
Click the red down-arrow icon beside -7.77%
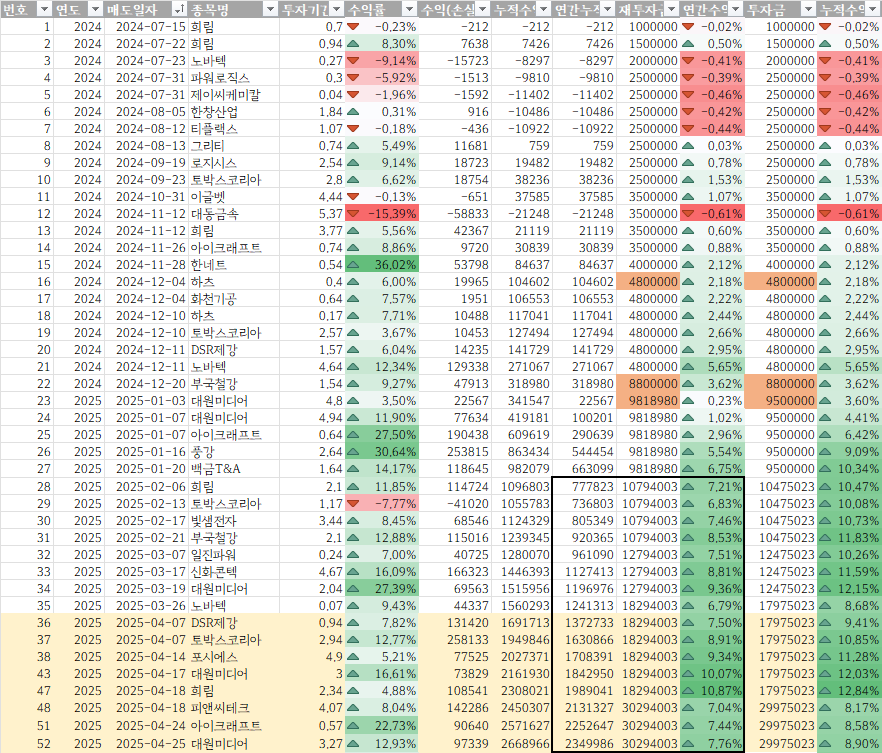[x=353, y=504]
